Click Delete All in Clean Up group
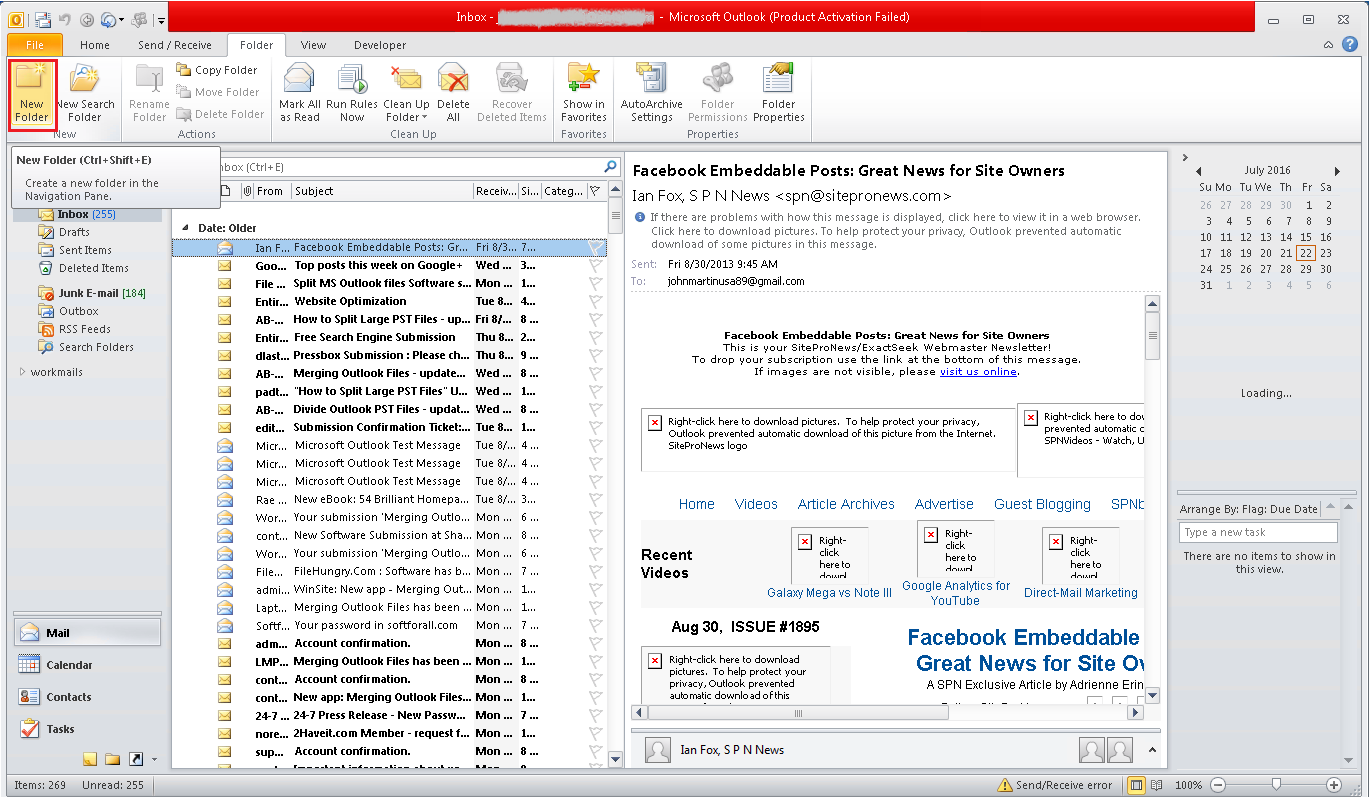 (453, 94)
